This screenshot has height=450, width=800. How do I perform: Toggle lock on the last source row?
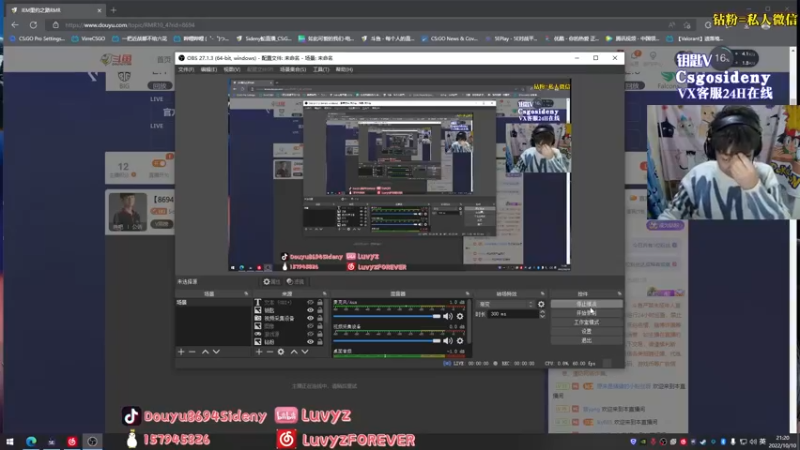tap(320, 342)
